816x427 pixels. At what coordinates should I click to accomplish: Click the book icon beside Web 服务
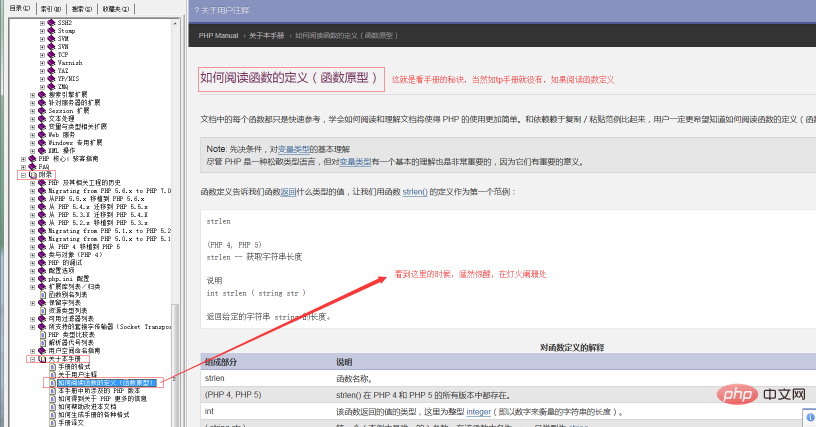click(x=42, y=135)
